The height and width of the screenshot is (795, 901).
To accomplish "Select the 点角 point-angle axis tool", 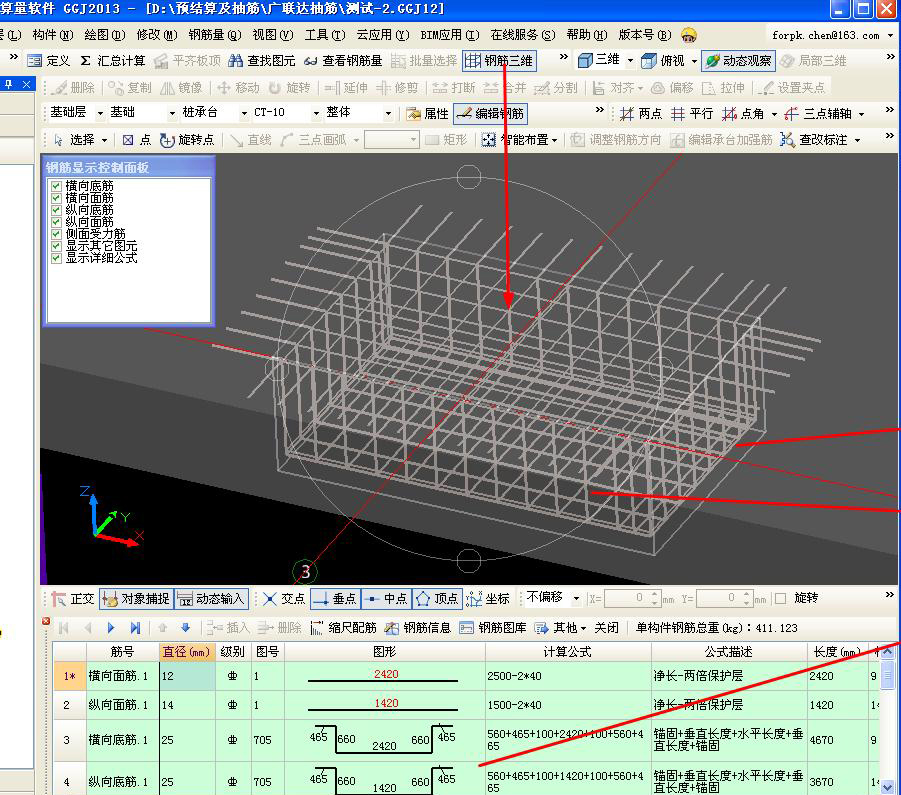I will (744, 114).
